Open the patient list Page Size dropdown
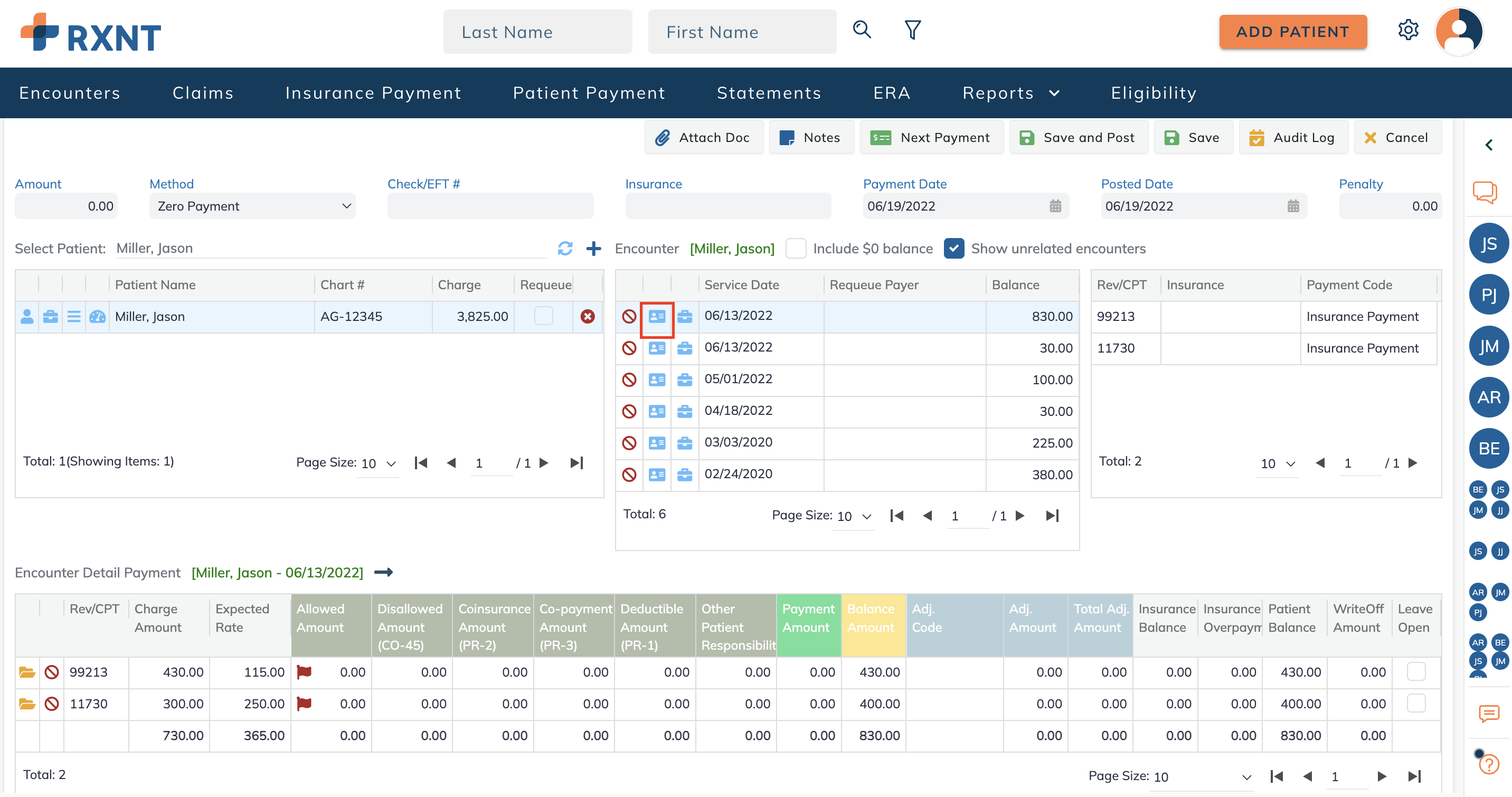 pyautogui.click(x=379, y=463)
